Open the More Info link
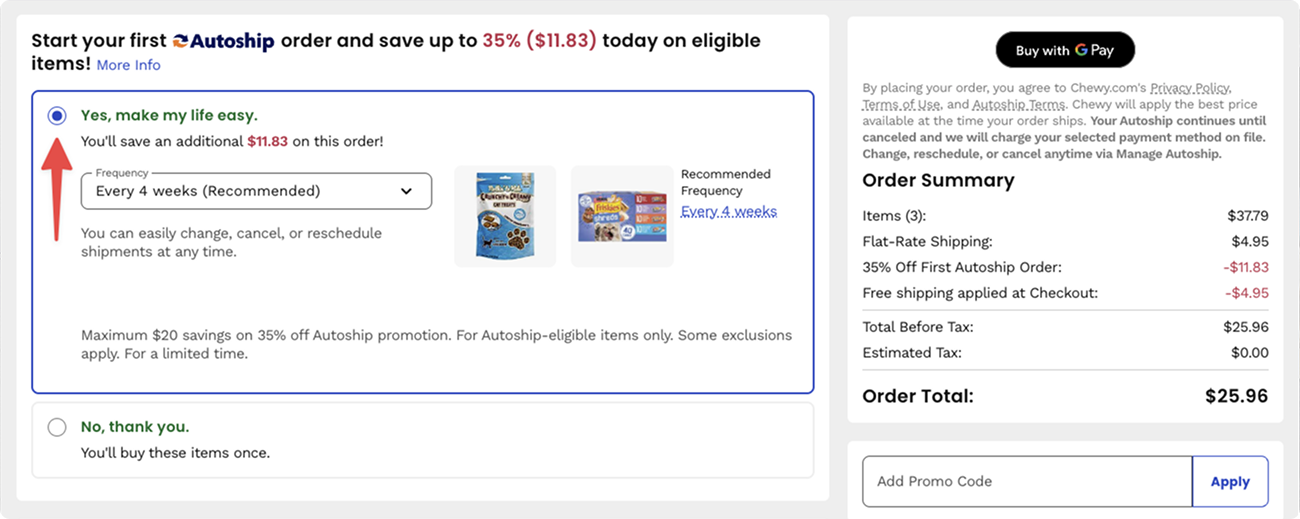1300x519 pixels. 128,65
